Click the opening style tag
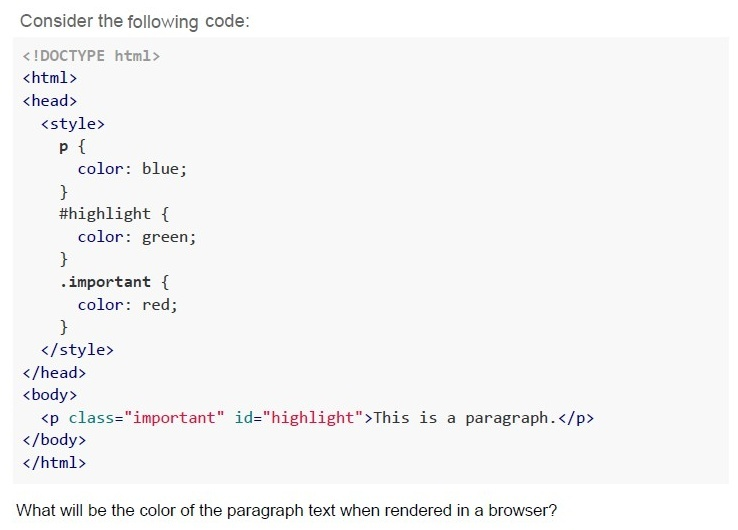The width and height of the screenshot is (738, 530). tap(73, 124)
